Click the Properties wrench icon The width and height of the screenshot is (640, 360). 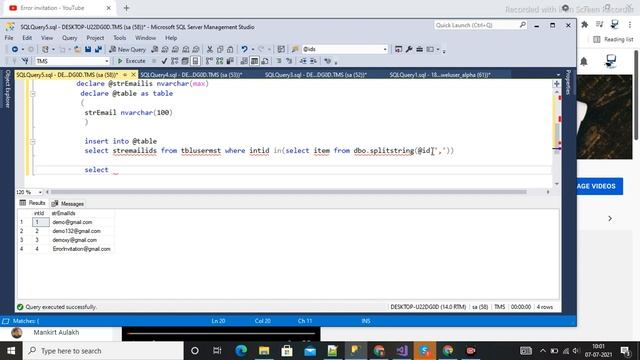point(409,49)
